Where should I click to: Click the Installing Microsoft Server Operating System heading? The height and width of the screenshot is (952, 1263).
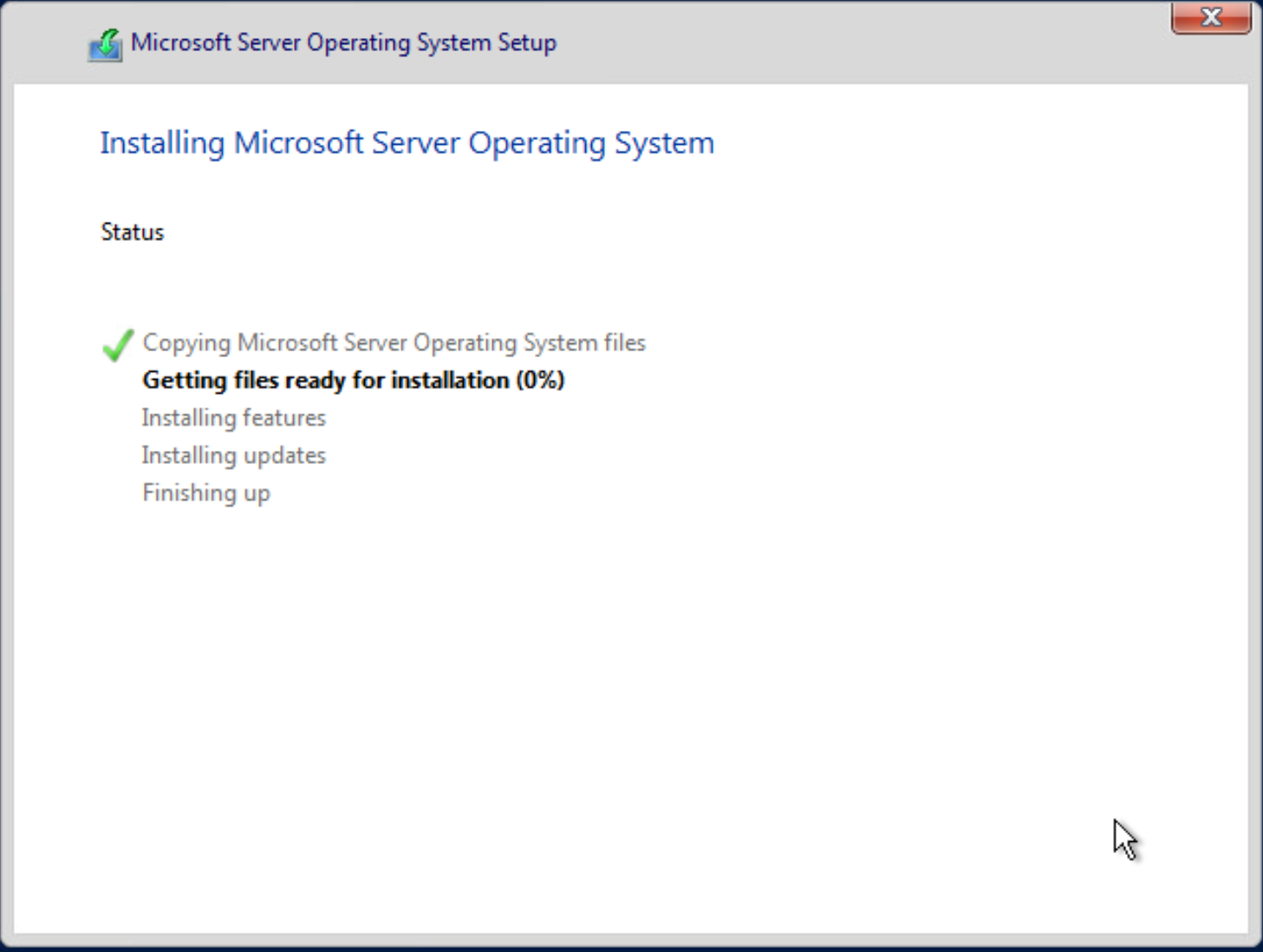[x=407, y=142]
